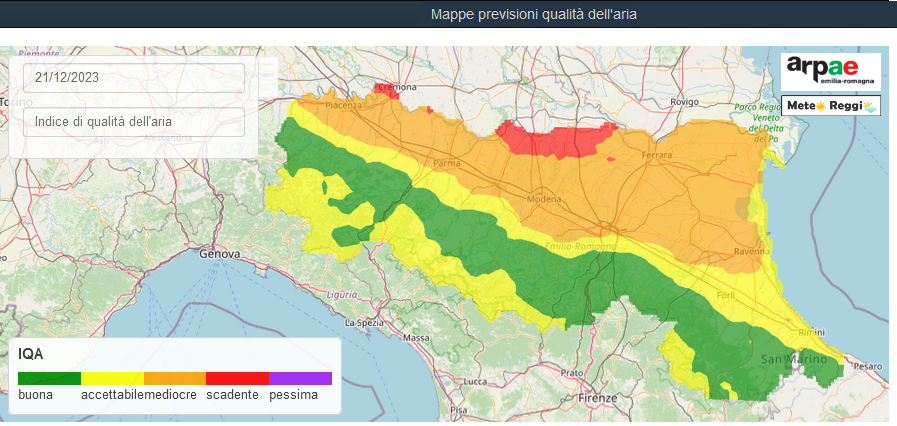Expand the Indice di qualità dell'aria selector
Screen dimensions: 897x426
point(134,122)
